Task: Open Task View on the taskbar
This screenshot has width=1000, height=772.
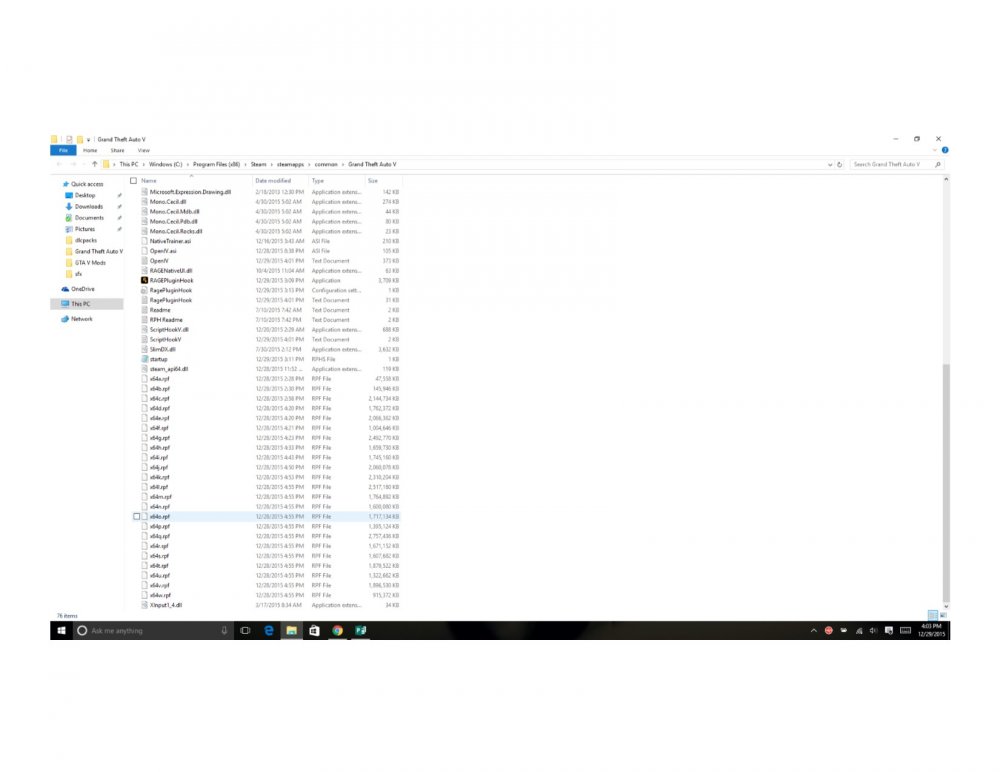Action: click(x=246, y=630)
